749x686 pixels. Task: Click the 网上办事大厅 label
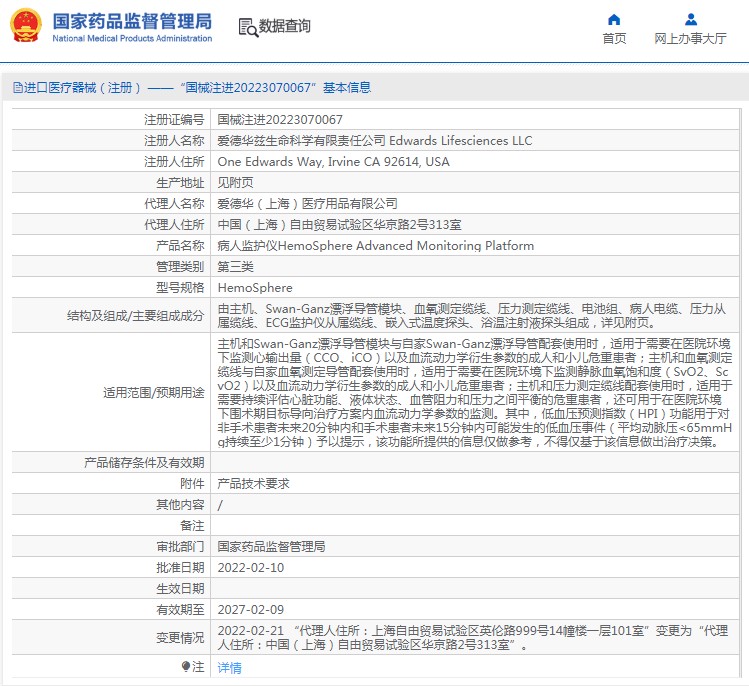tap(690, 38)
